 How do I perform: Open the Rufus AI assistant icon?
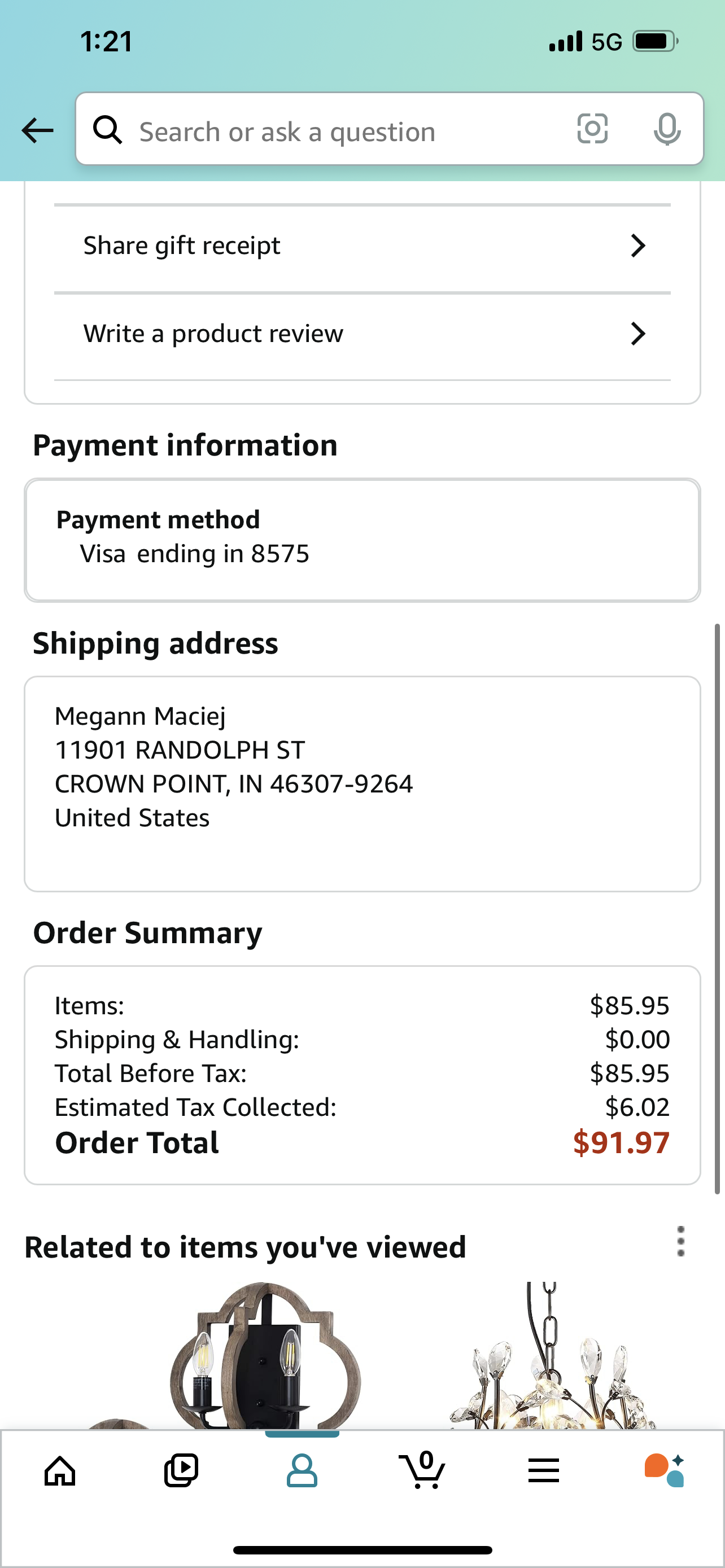click(665, 1470)
